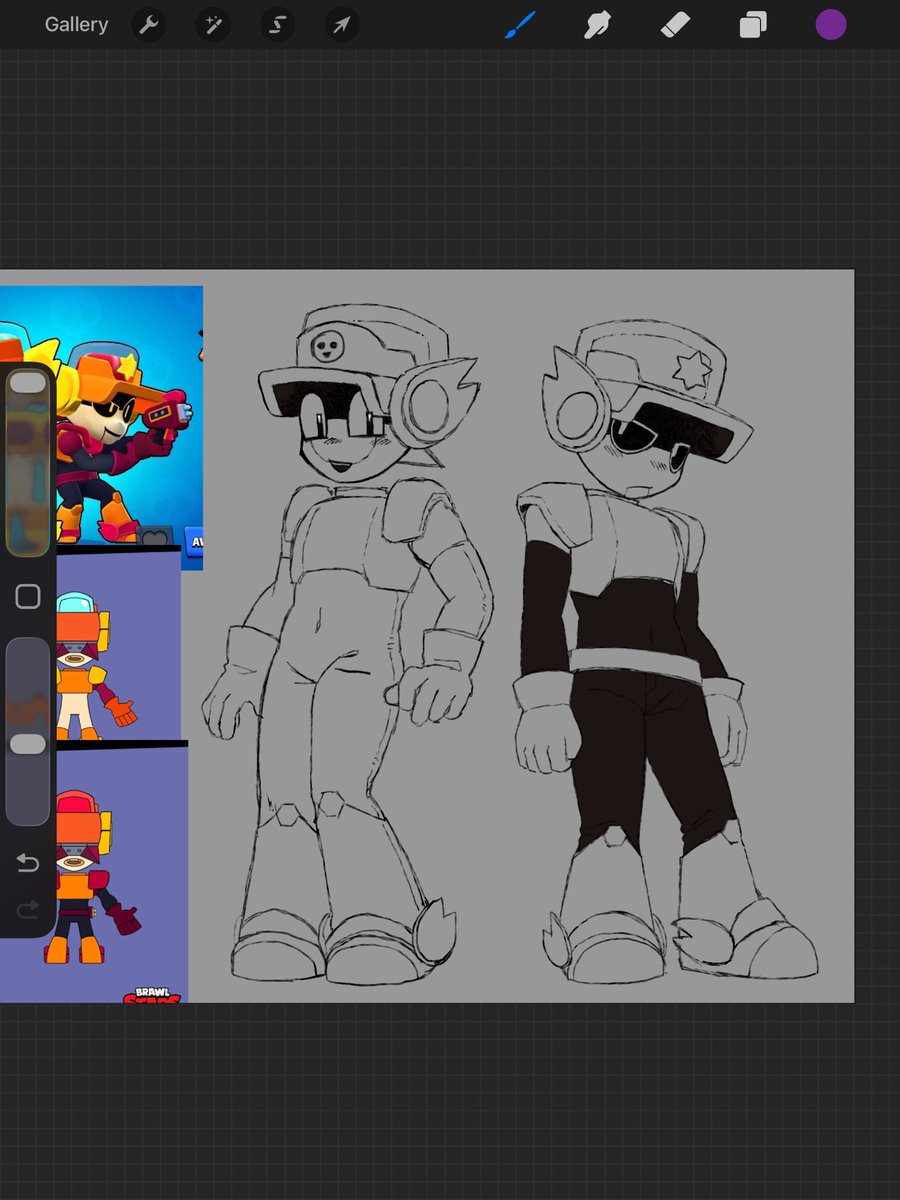This screenshot has height=1200, width=900.
Task: Undo the last stroke
Action: click(28, 862)
